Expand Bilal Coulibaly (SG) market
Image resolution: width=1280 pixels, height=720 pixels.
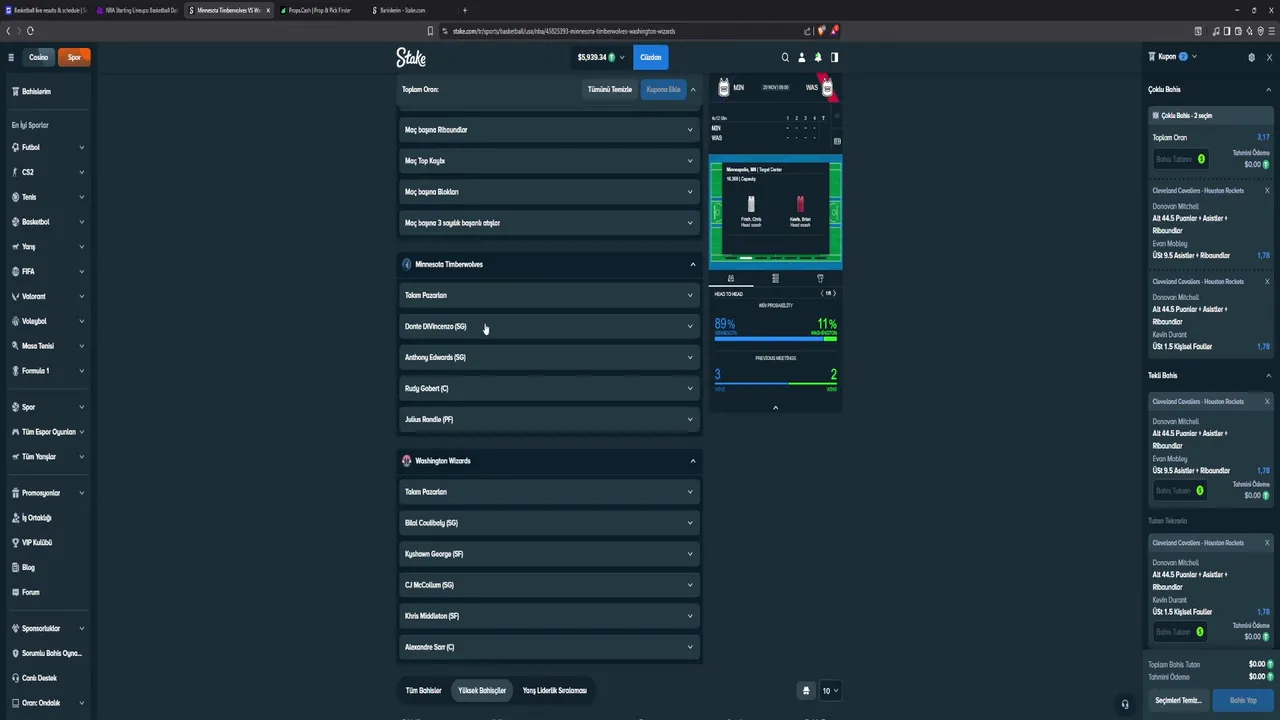(x=548, y=523)
